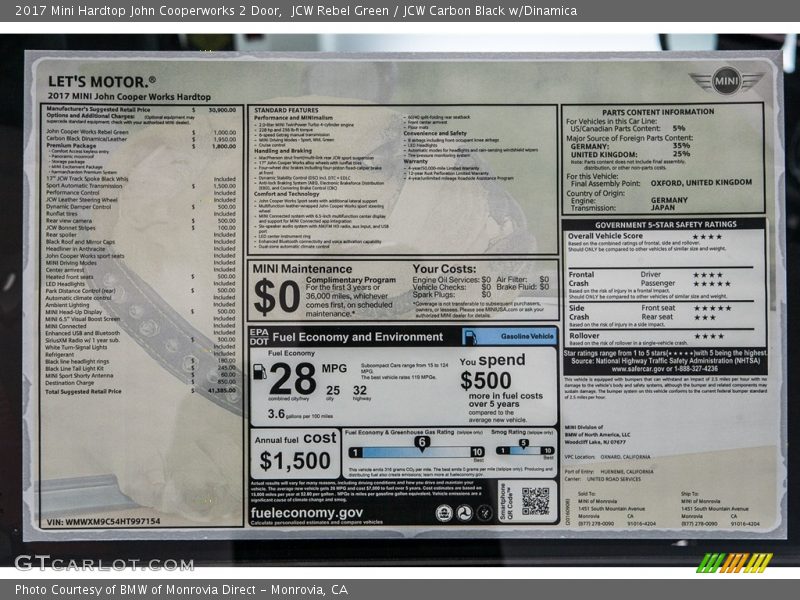Click the $1,500 annual fuel cost
800x600 pixels.
[x=295, y=461]
